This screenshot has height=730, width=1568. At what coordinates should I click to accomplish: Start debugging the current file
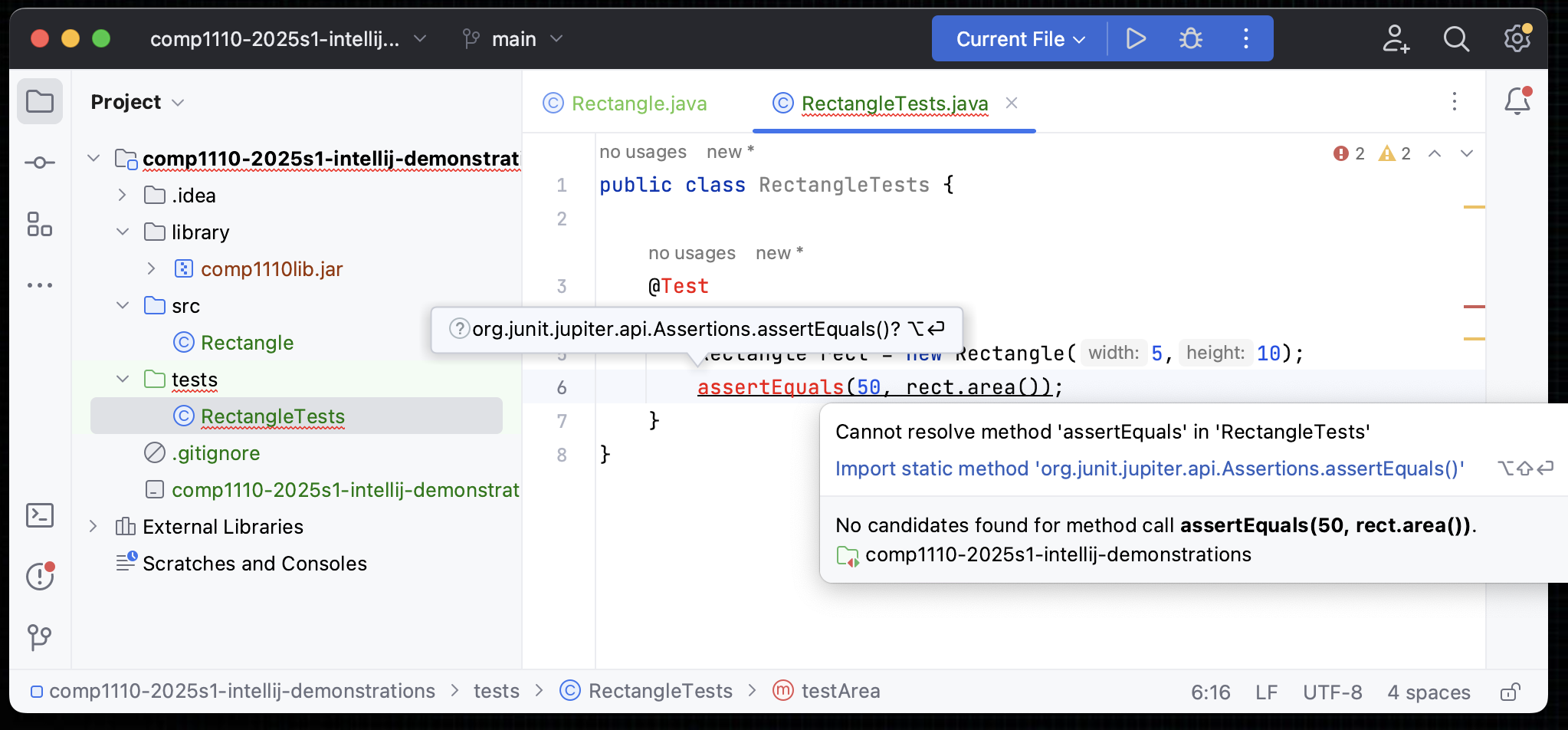click(1190, 38)
